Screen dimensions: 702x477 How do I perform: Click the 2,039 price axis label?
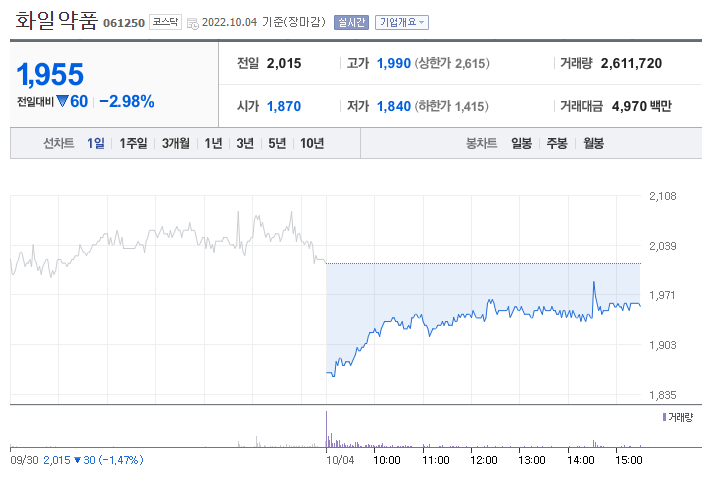pos(663,246)
